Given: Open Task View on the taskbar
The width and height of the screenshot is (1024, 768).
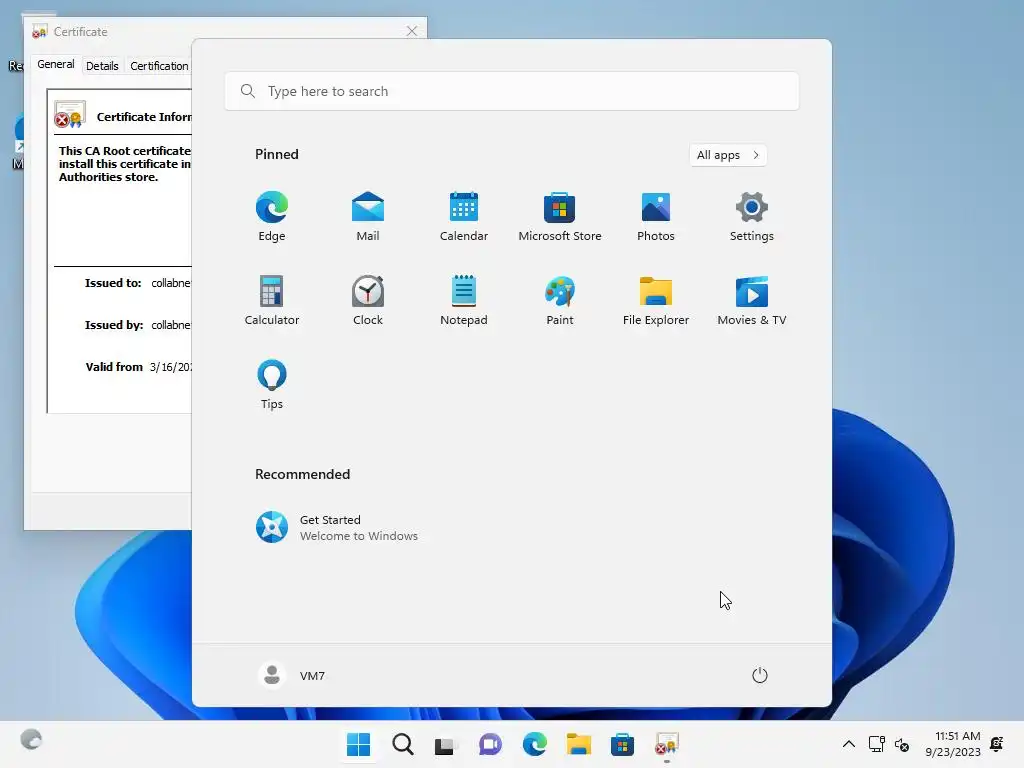Looking at the screenshot, I should click(x=447, y=744).
